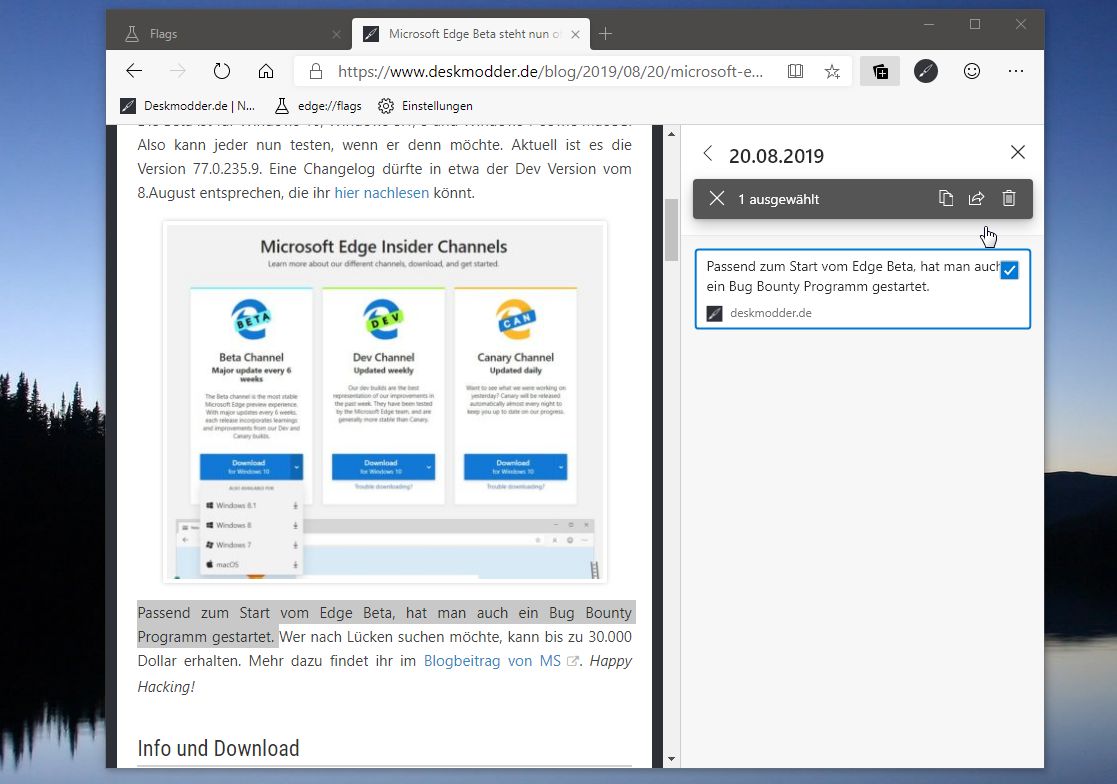
Task: Toggle the Collections toolbar button
Action: coord(880,70)
